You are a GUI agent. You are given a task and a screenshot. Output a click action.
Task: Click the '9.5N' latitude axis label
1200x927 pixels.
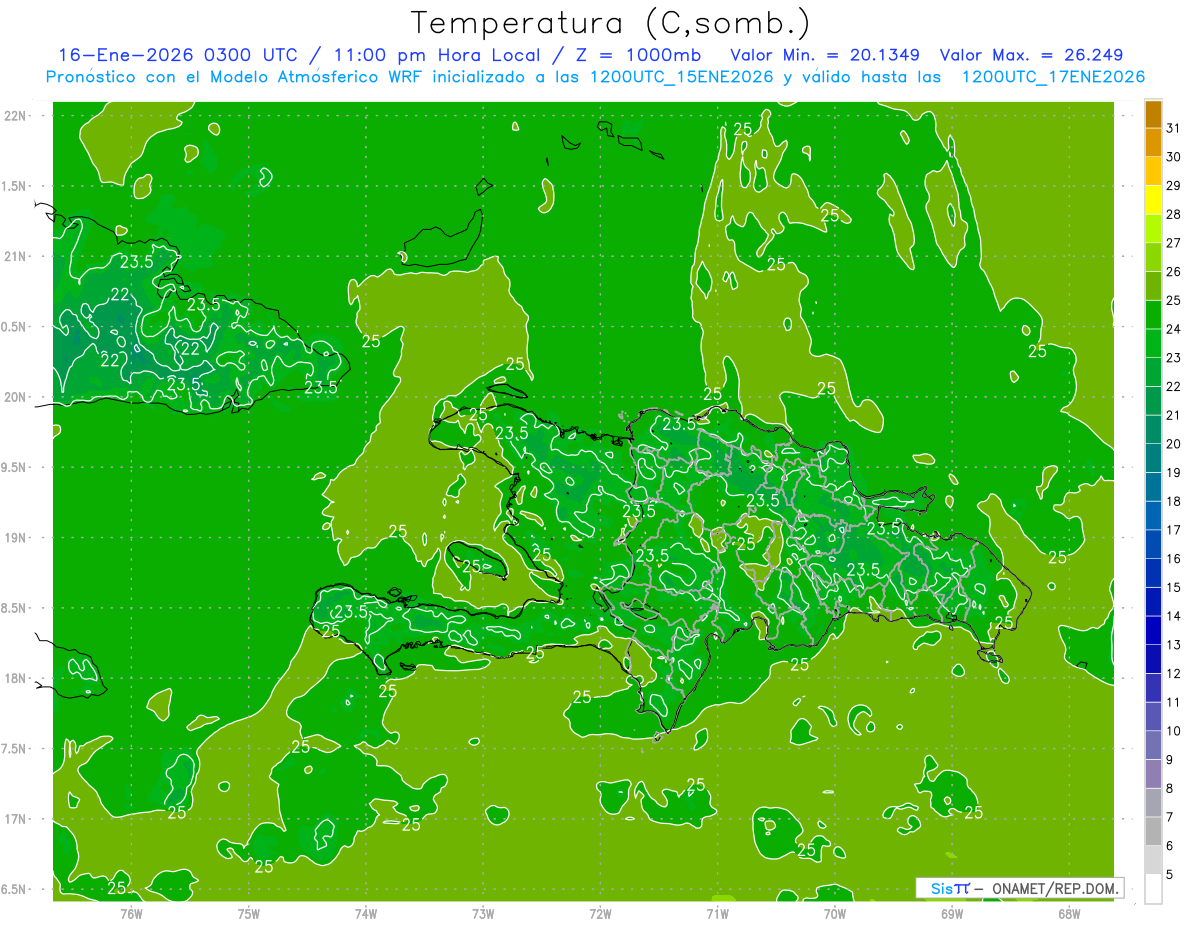pos(15,467)
